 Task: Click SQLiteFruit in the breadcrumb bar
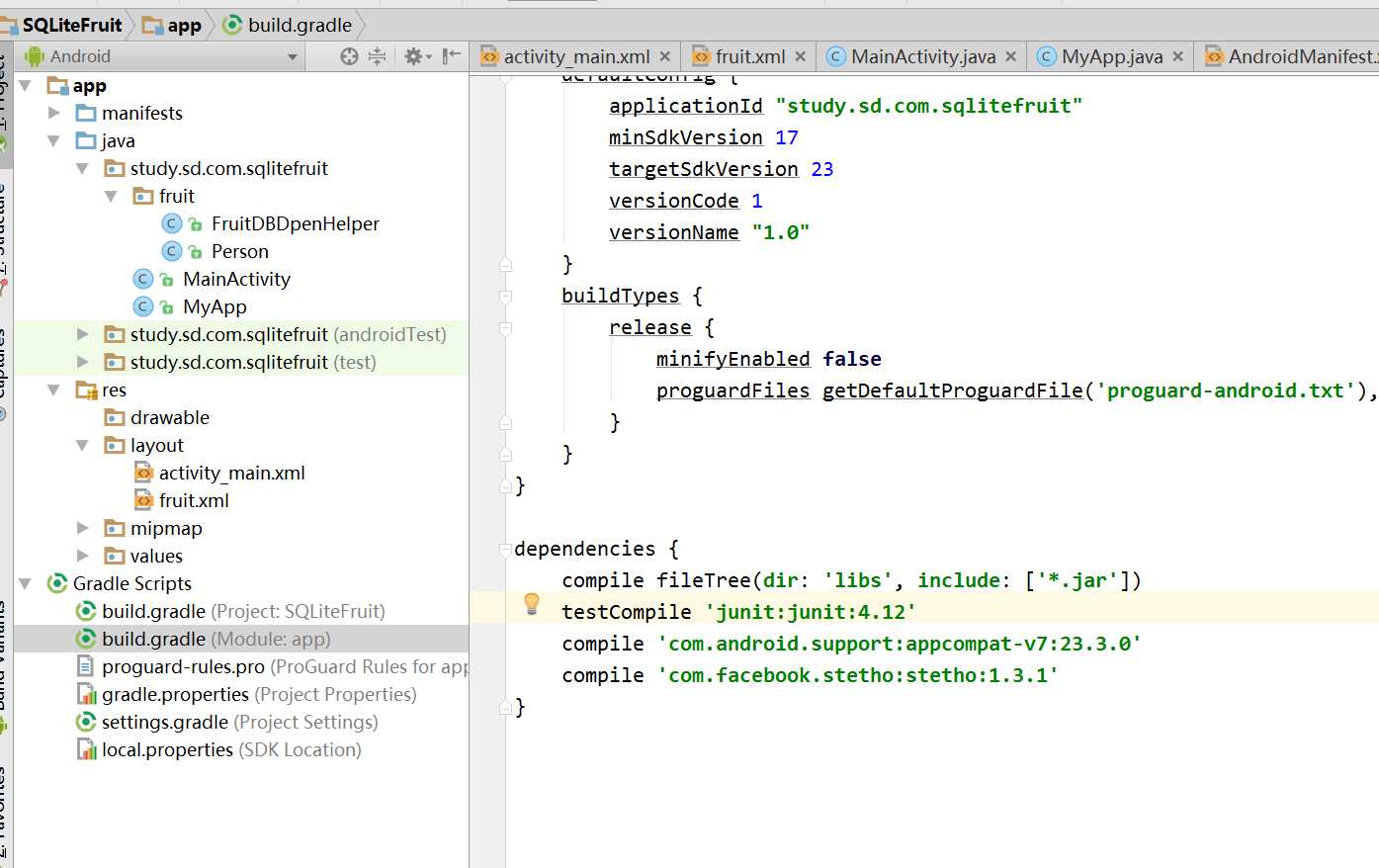[x=71, y=25]
